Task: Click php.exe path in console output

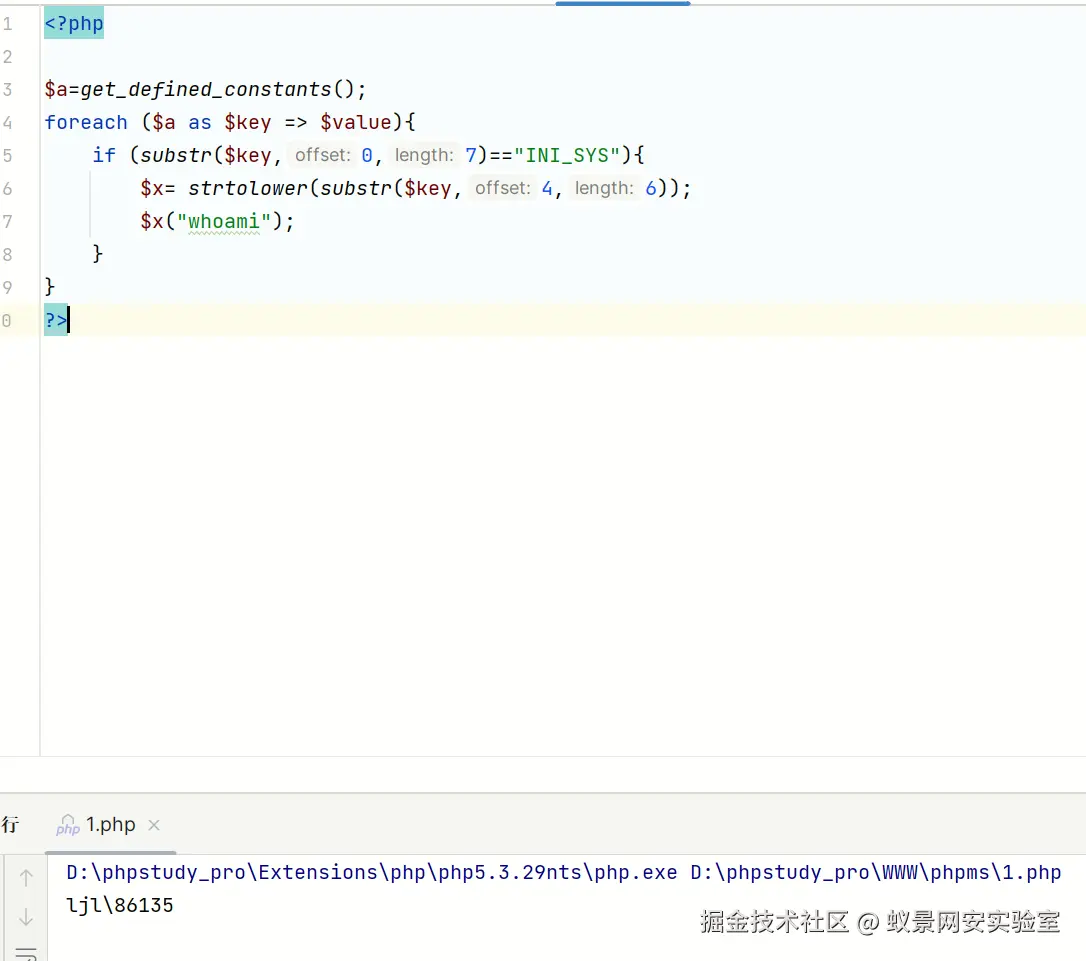Action: (x=372, y=872)
